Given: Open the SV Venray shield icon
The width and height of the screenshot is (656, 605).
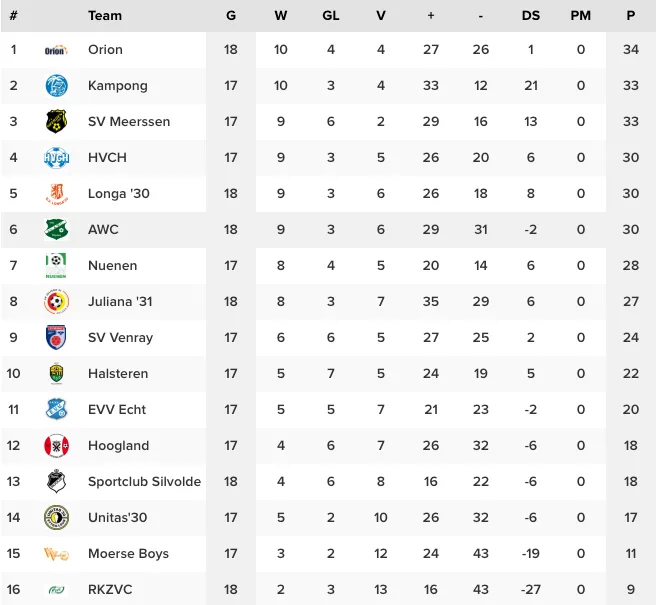Looking at the screenshot, I should click(56, 337).
